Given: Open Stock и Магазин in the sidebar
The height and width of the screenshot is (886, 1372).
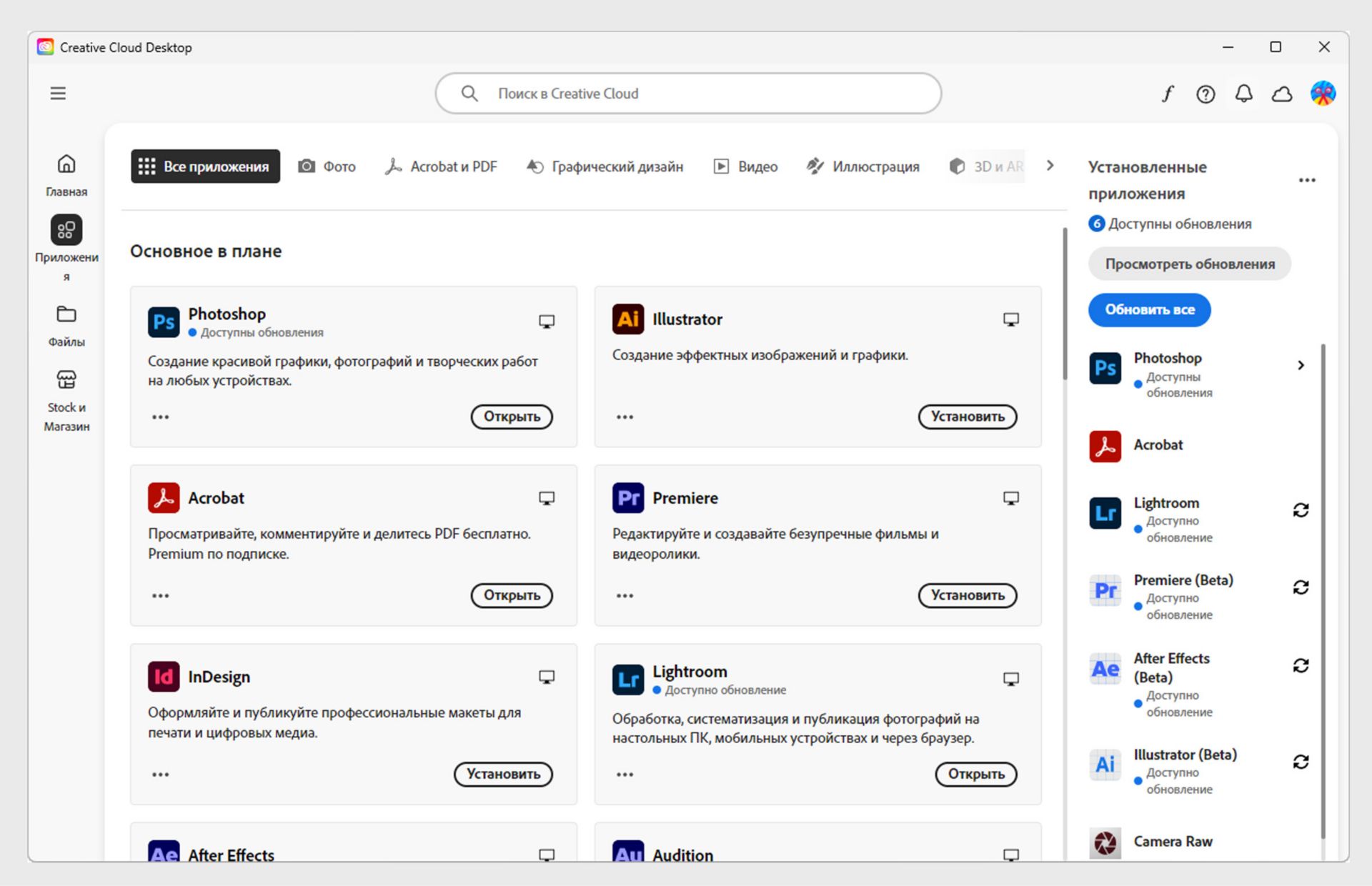Looking at the screenshot, I should [x=66, y=401].
